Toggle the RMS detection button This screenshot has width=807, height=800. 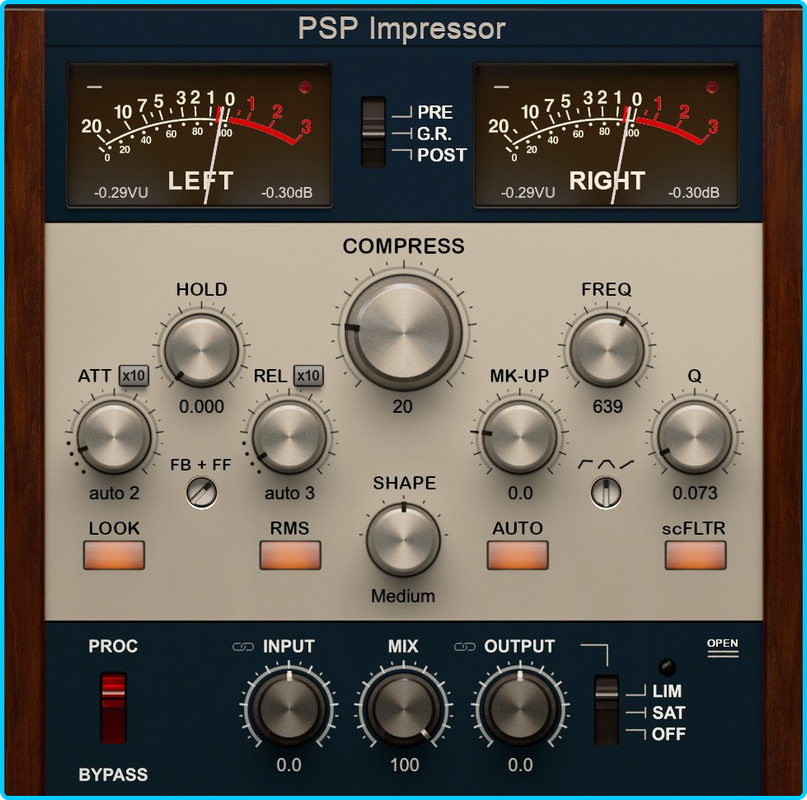coord(290,555)
